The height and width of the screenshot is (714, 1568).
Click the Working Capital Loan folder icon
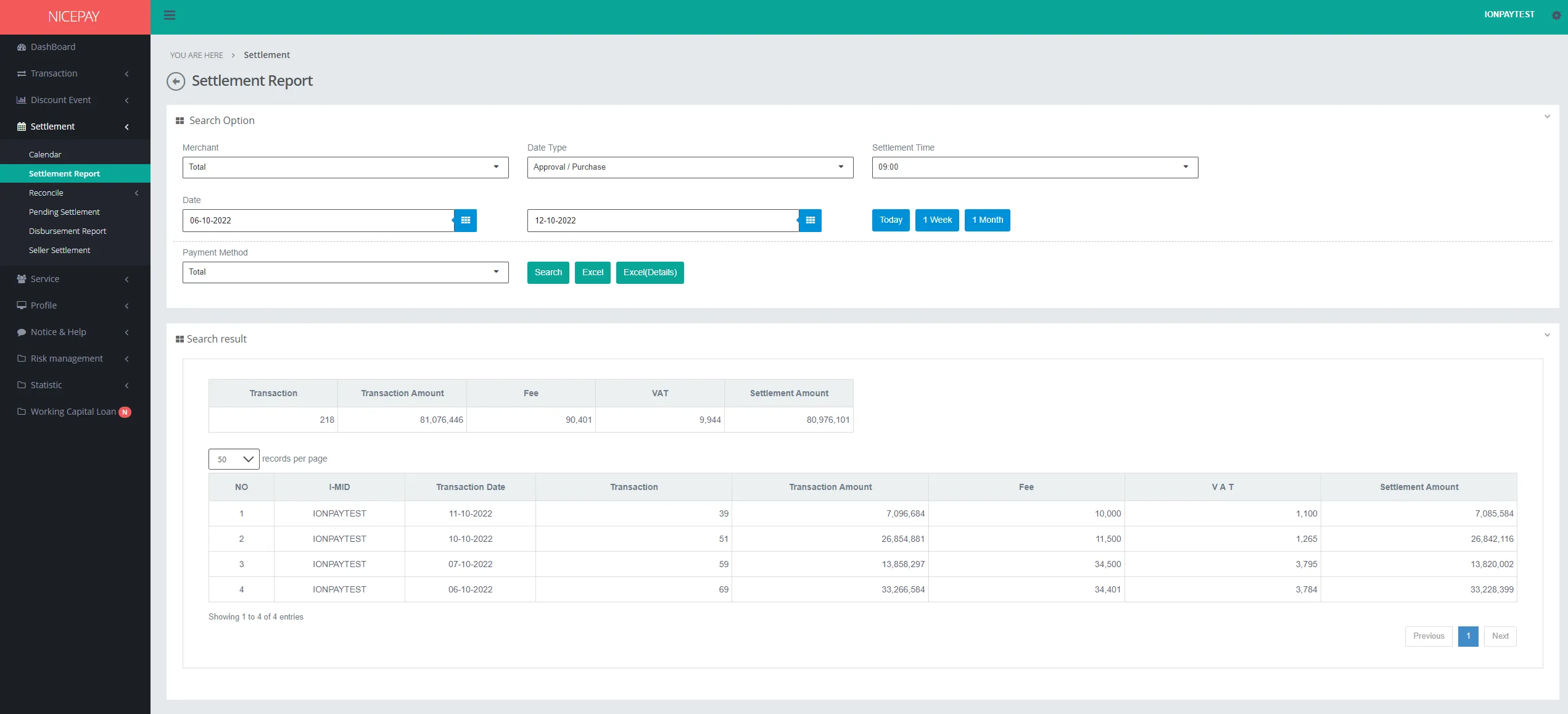tap(22, 412)
